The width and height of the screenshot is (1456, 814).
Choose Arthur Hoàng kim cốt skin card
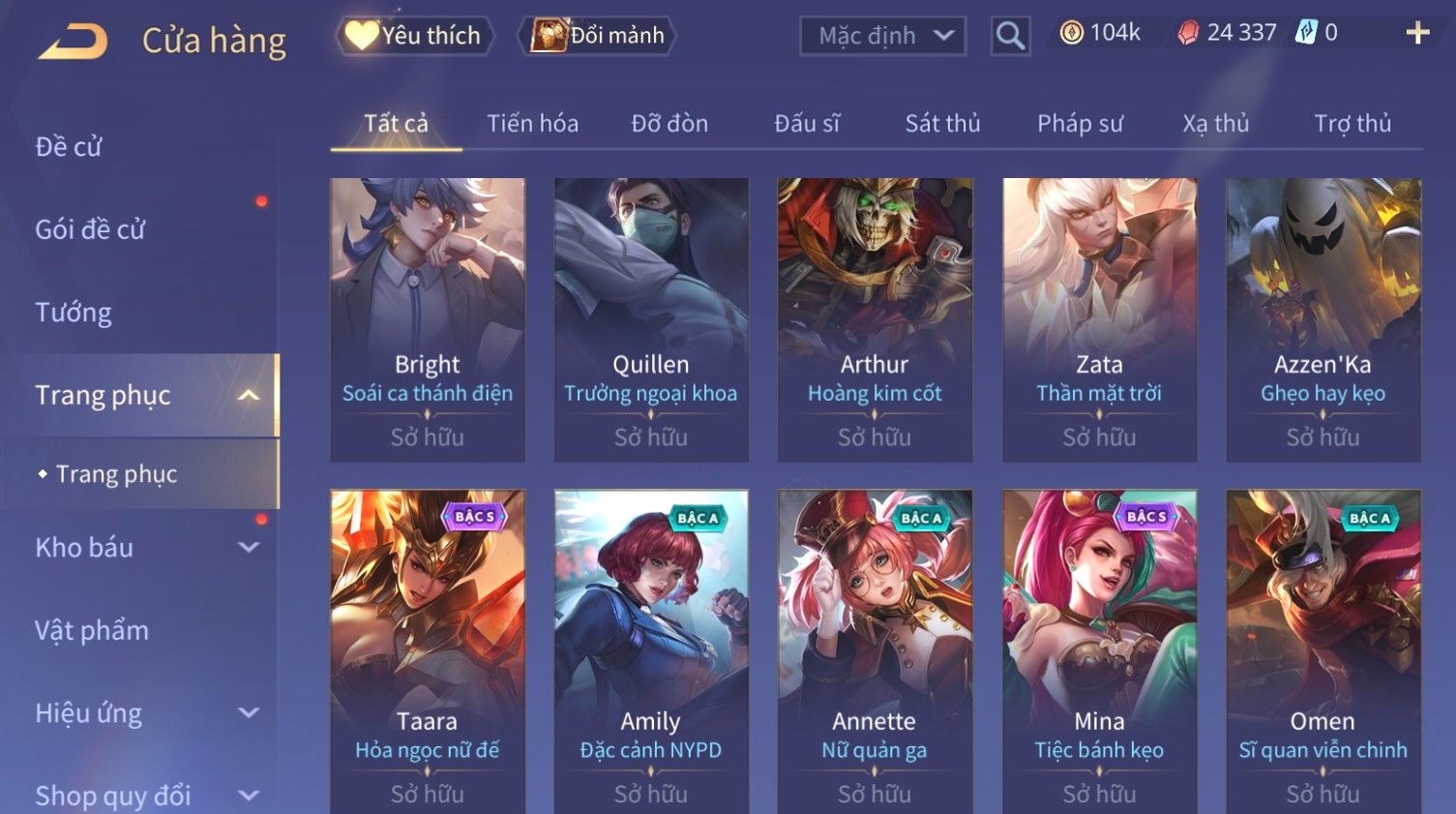(x=875, y=319)
